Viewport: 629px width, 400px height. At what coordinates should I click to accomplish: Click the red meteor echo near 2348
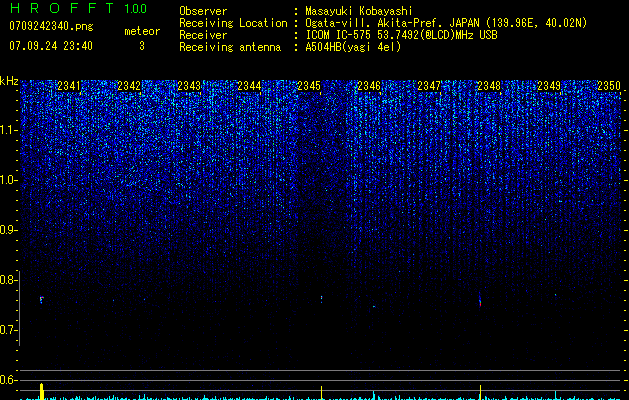click(x=480, y=304)
